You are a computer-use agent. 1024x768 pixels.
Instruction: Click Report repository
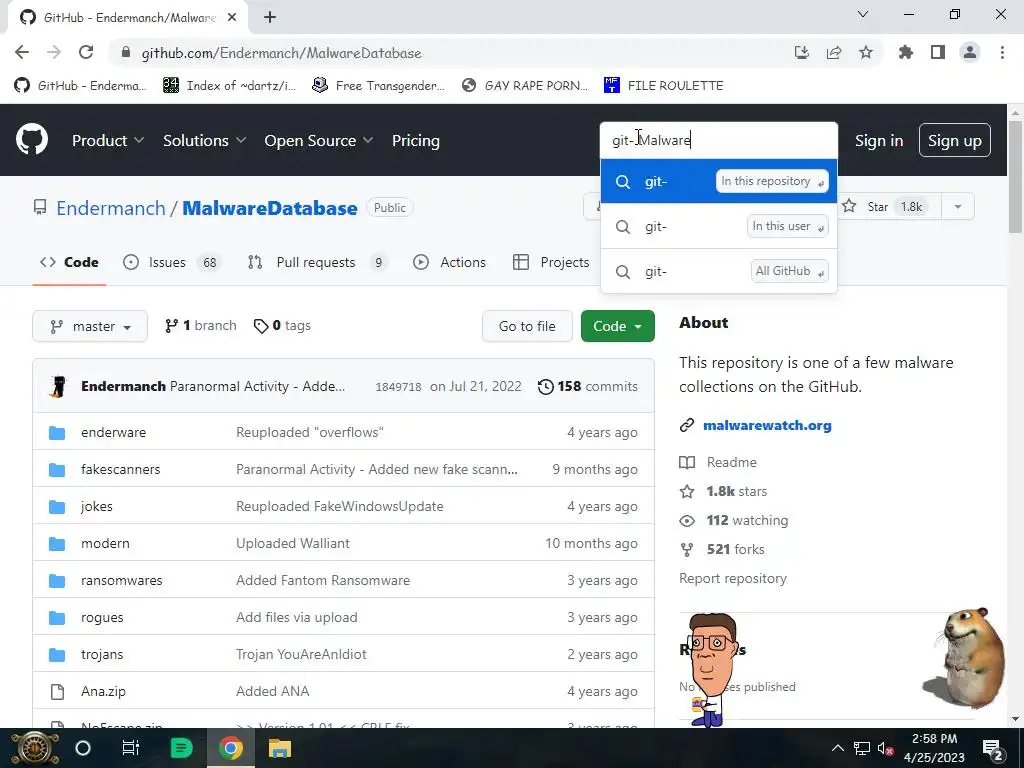coord(733,579)
